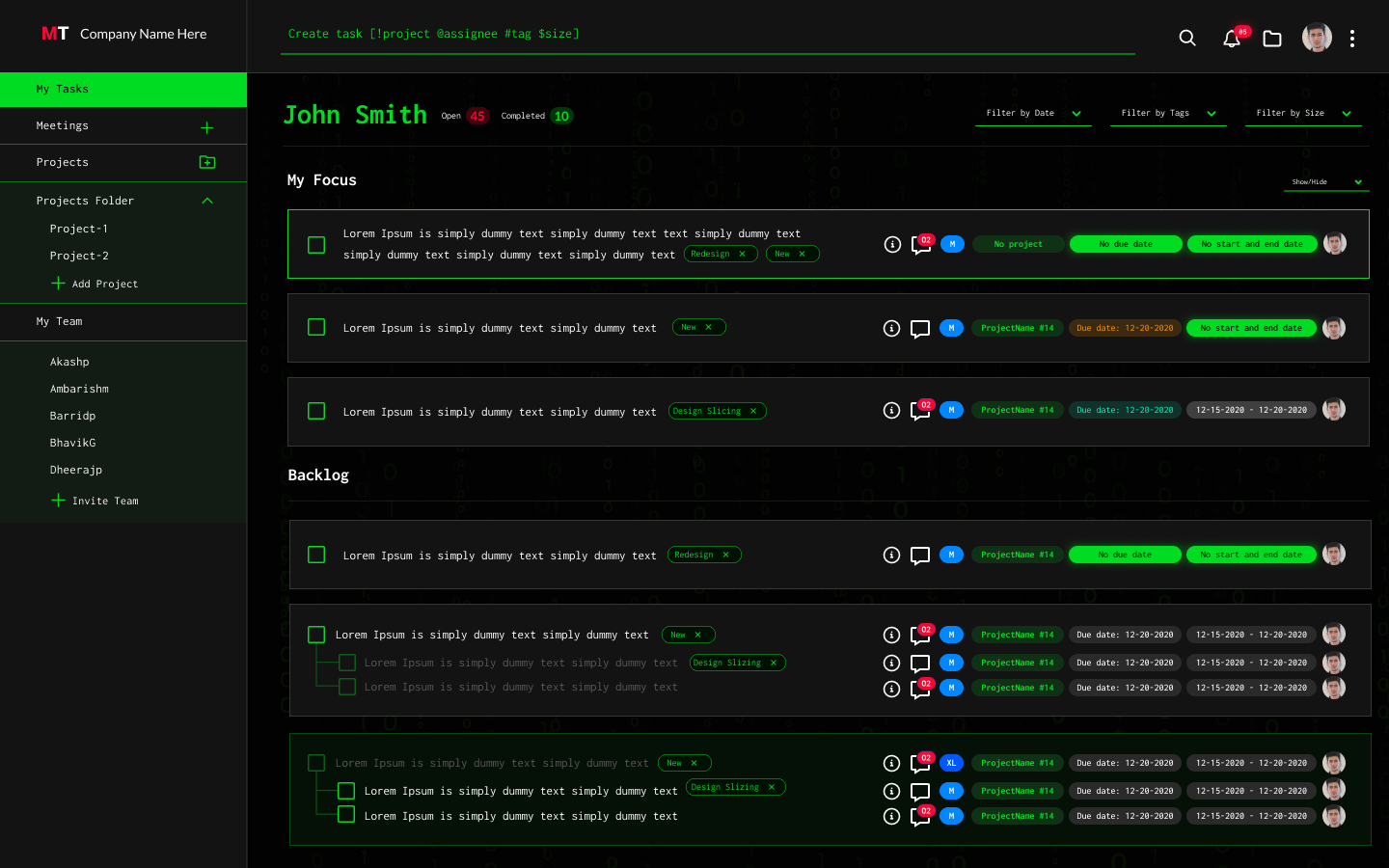This screenshot has height=868, width=1389.
Task: Check the first My Focus task checkbox
Action: tap(316, 245)
